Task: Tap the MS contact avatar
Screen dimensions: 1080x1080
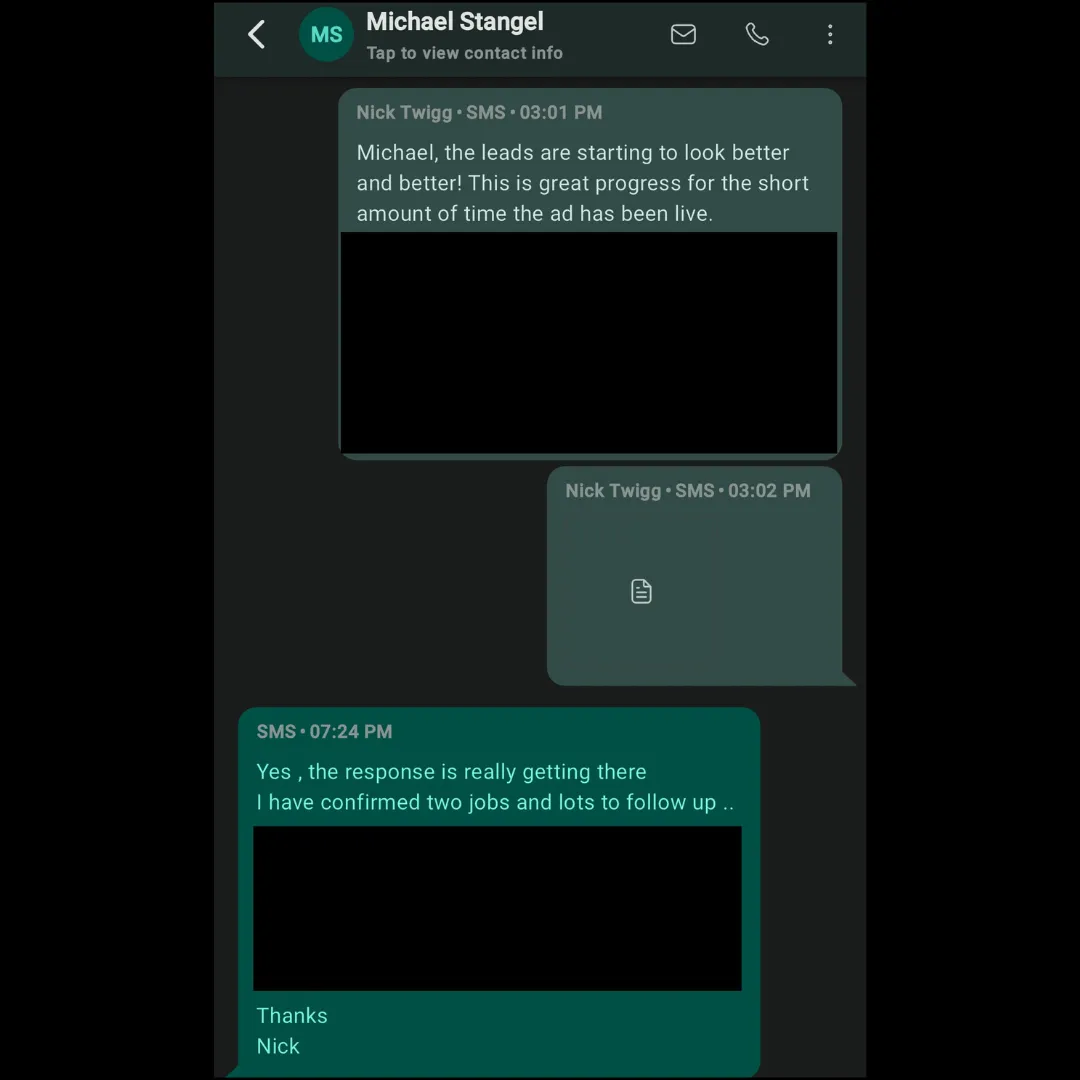Action: [x=326, y=34]
